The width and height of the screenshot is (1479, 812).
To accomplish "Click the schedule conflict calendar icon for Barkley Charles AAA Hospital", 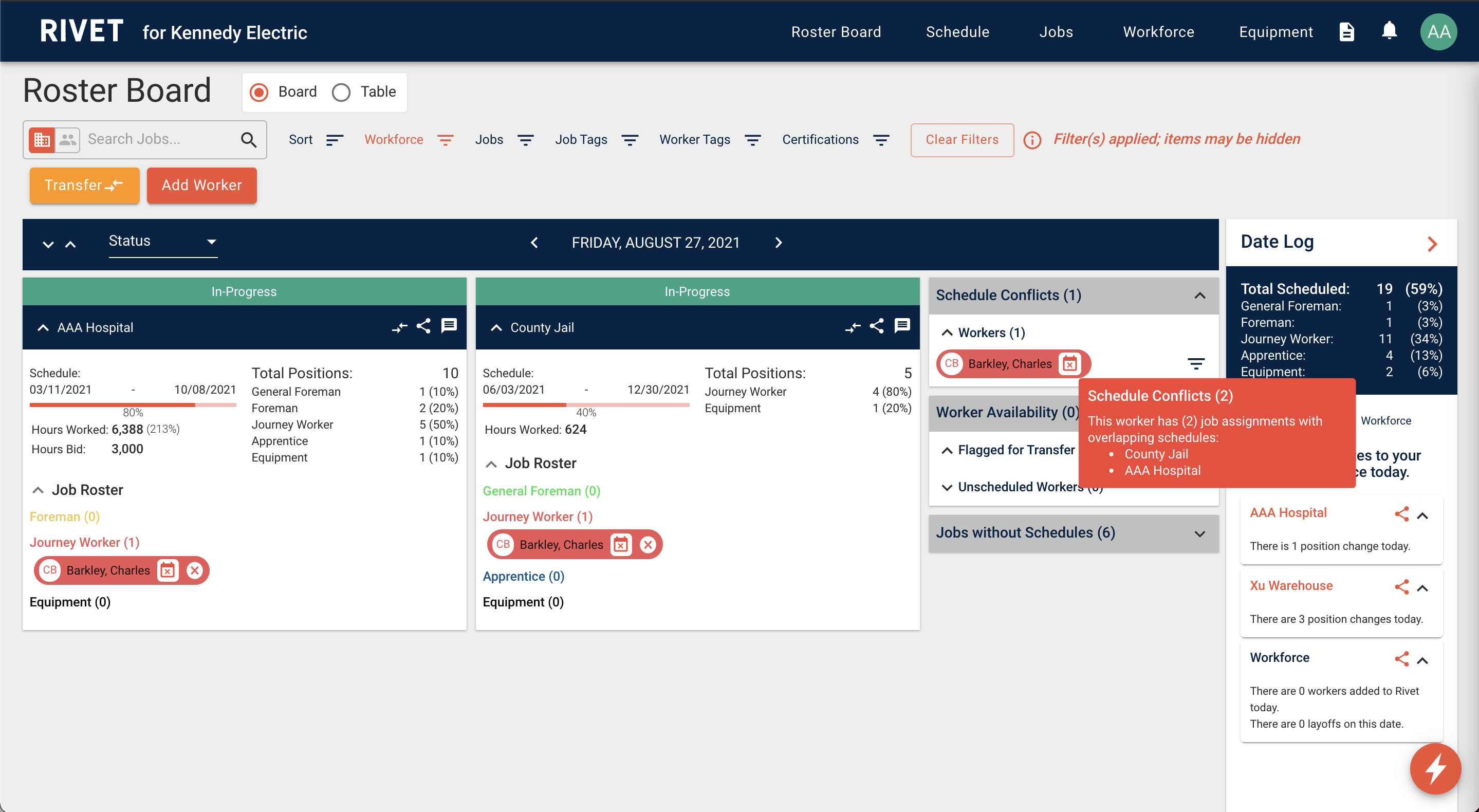I will point(167,571).
